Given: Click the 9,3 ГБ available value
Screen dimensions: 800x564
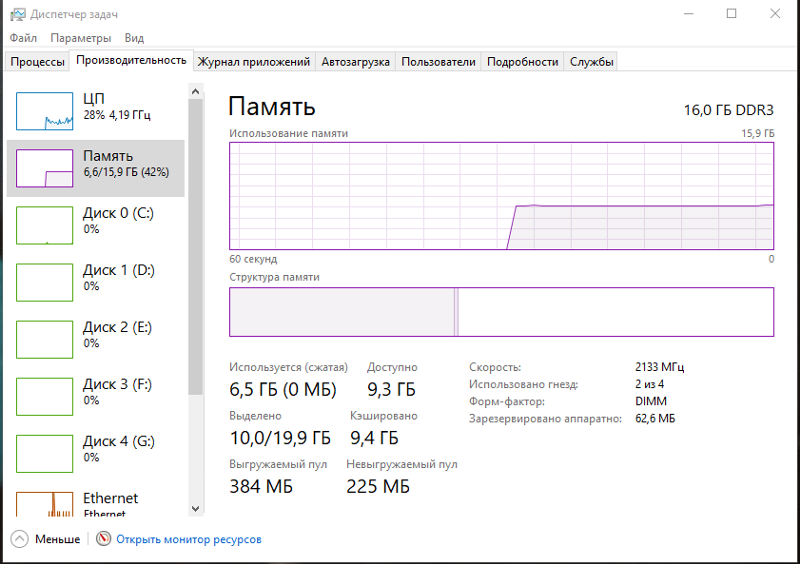Looking at the screenshot, I should (391, 389).
